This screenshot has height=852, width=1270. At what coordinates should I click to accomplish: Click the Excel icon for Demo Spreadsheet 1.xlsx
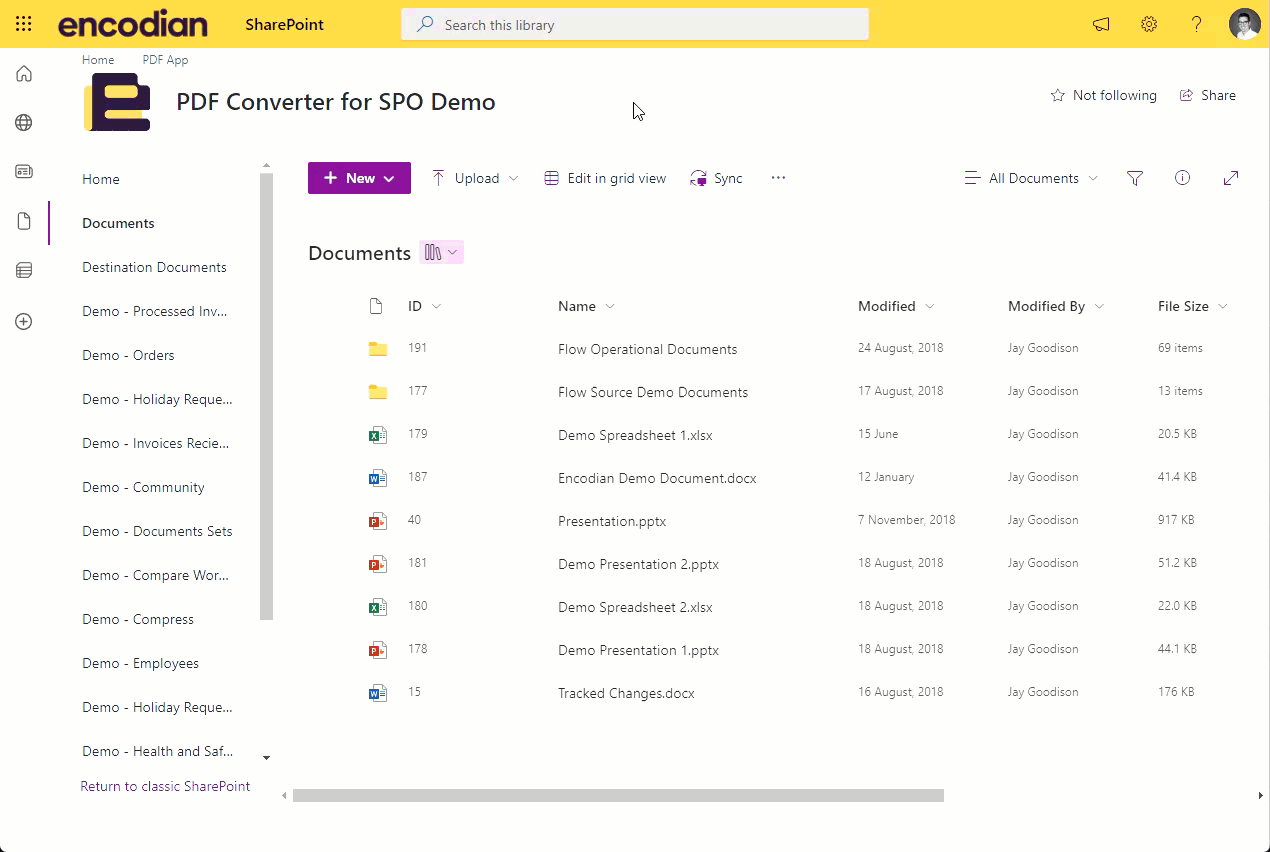coord(377,435)
